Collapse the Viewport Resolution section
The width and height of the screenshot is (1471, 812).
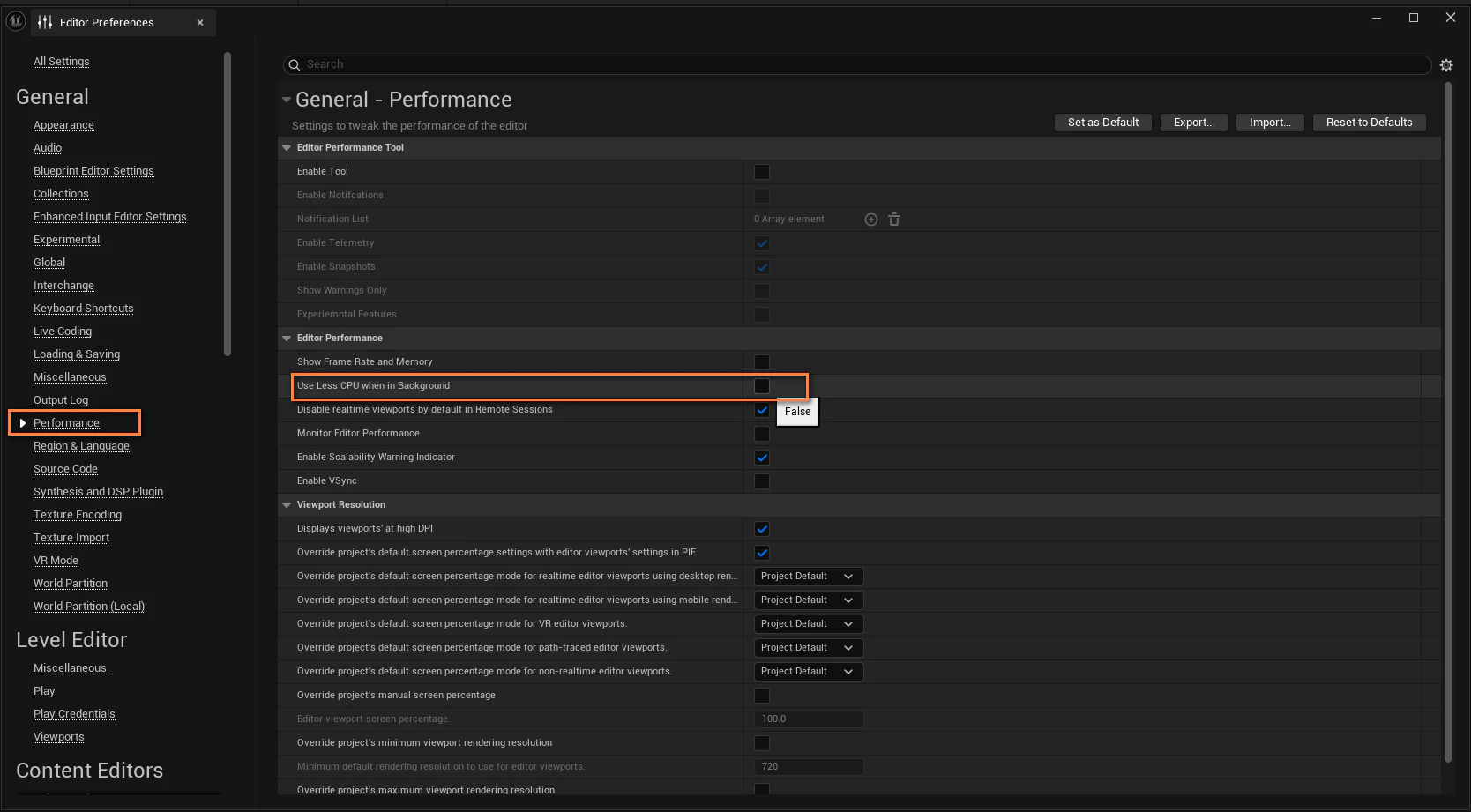287,505
